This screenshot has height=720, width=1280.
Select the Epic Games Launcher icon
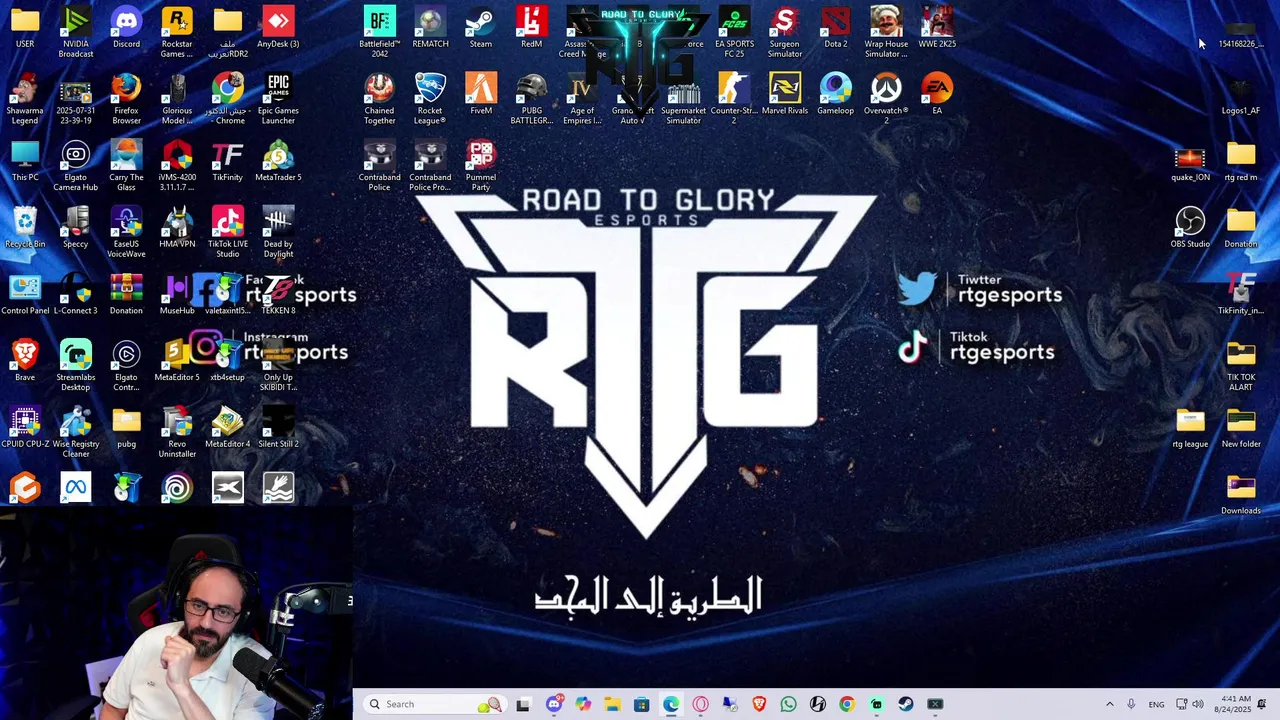[x=278, y=98]
